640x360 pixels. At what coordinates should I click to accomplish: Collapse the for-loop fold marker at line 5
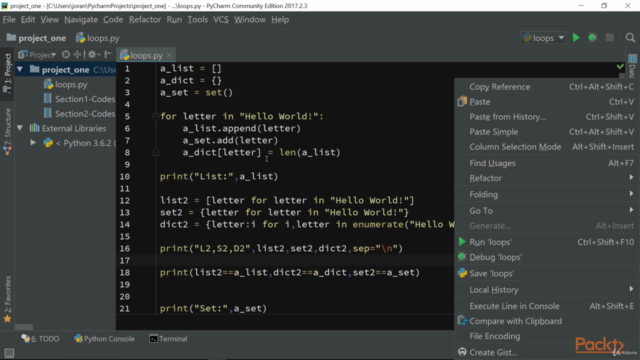click(x=155, y=116)
